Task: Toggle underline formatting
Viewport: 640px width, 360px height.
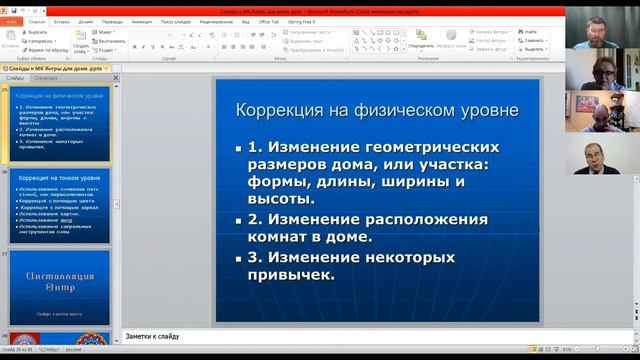Action: tap(153, 47)
